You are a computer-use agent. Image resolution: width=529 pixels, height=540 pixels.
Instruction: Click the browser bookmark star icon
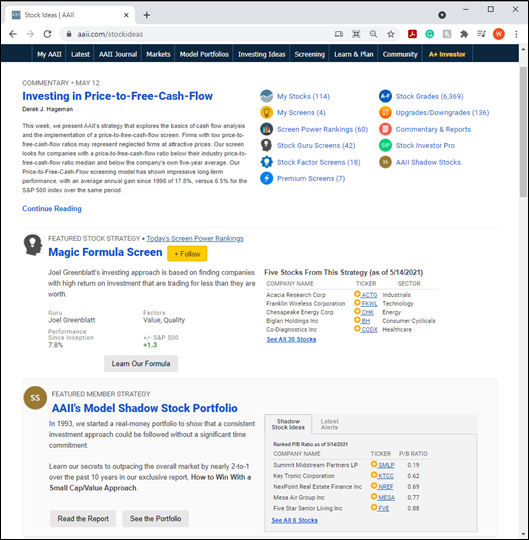pos(391,34)
